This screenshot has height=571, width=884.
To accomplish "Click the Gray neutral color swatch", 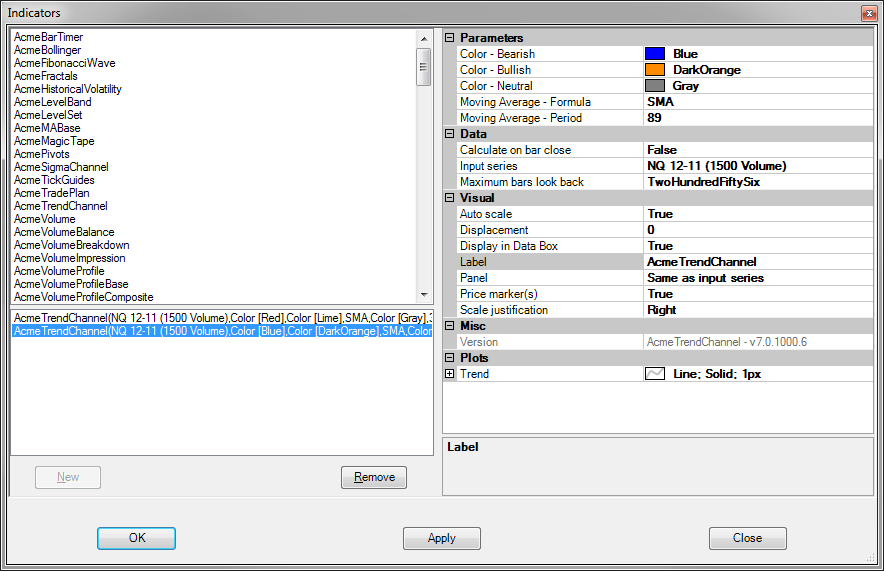I will pyautogui.click(x=655, y=86).
